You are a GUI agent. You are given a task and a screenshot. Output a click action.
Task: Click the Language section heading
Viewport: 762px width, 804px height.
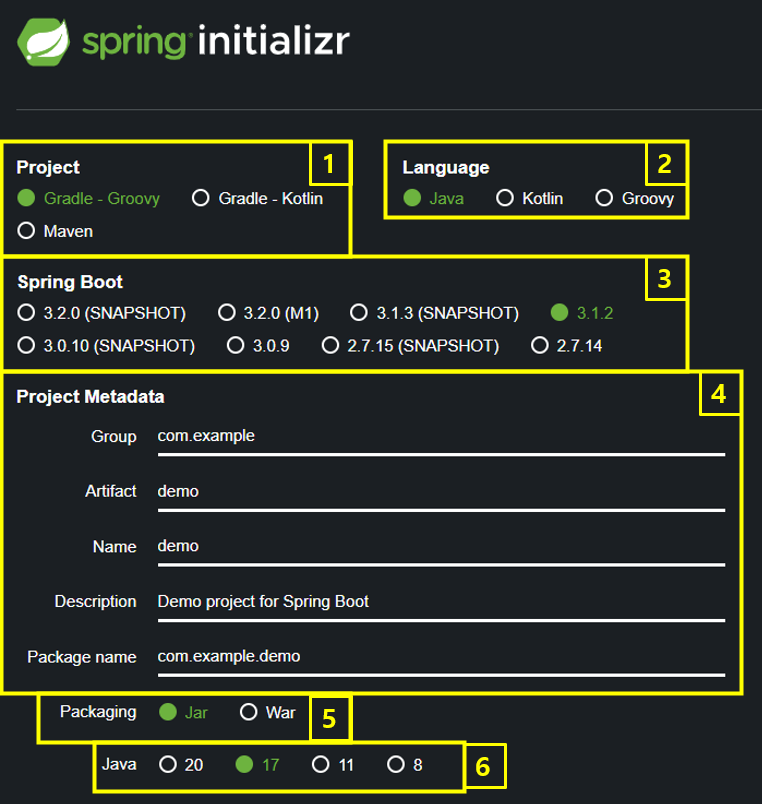click(x=446, y=168)
